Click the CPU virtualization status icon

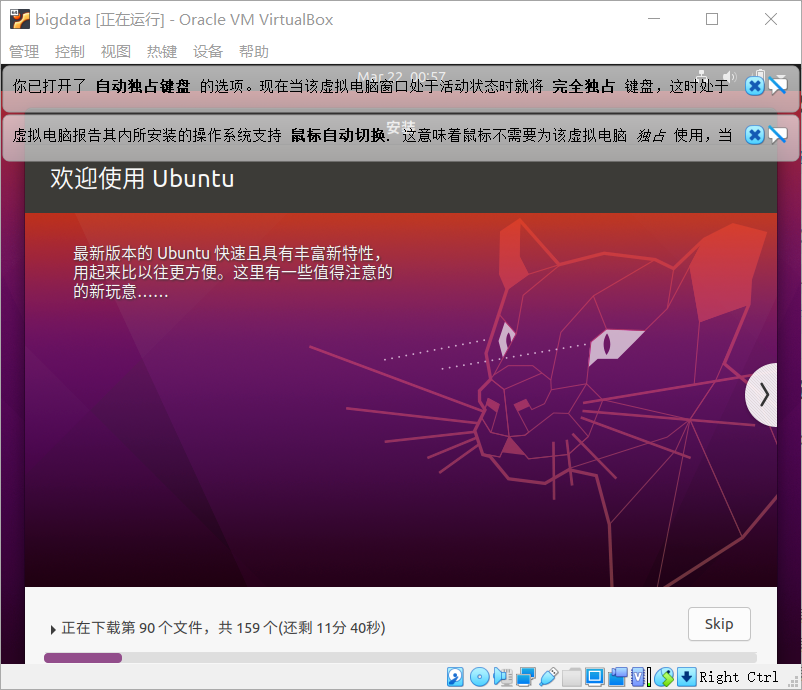pyautogui.click(x=641, y=677)
